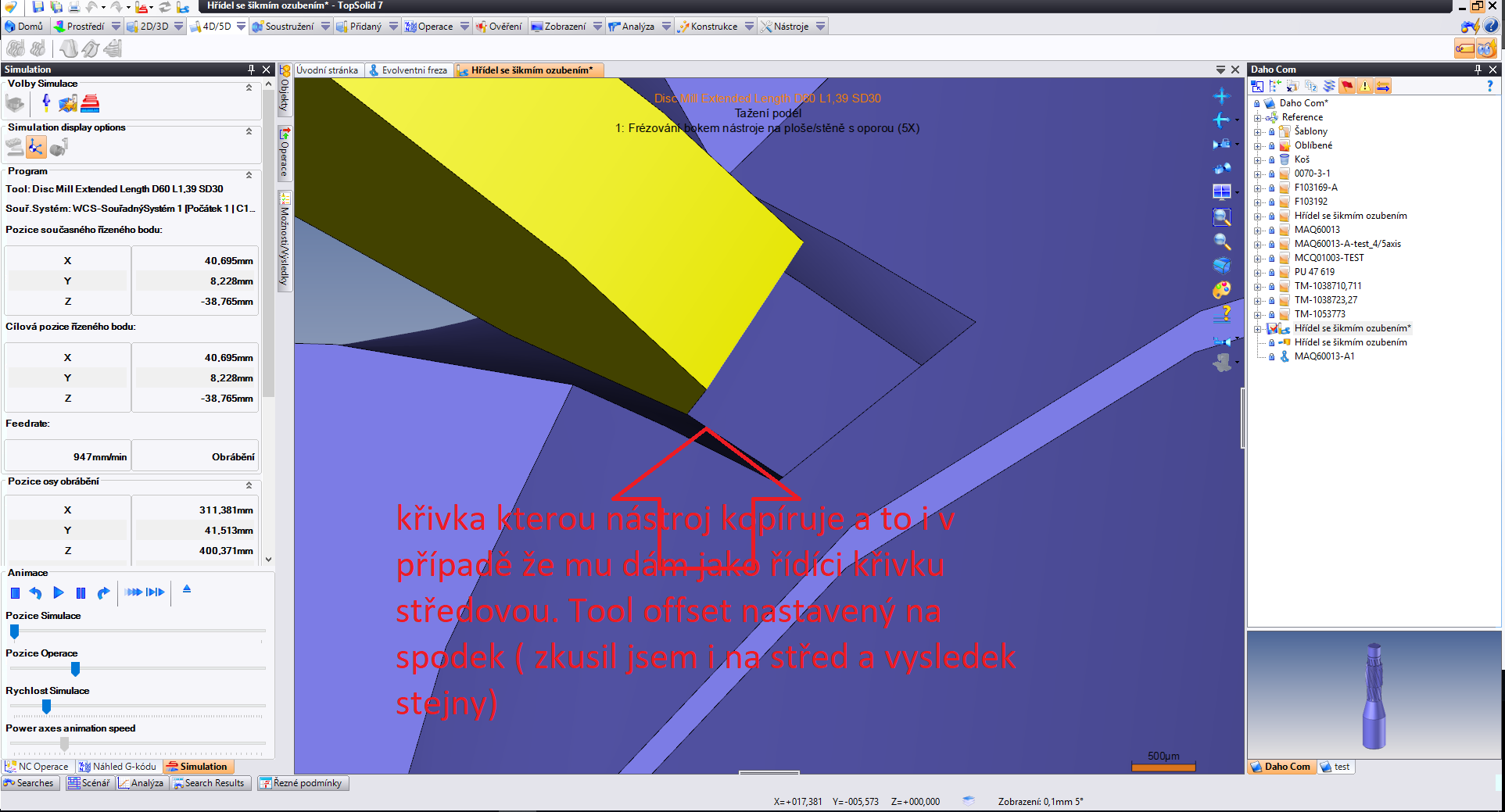Screen dimensions: 1505x812
Task: Switch to the Evolventni freza tab
Action: point(408,70)
